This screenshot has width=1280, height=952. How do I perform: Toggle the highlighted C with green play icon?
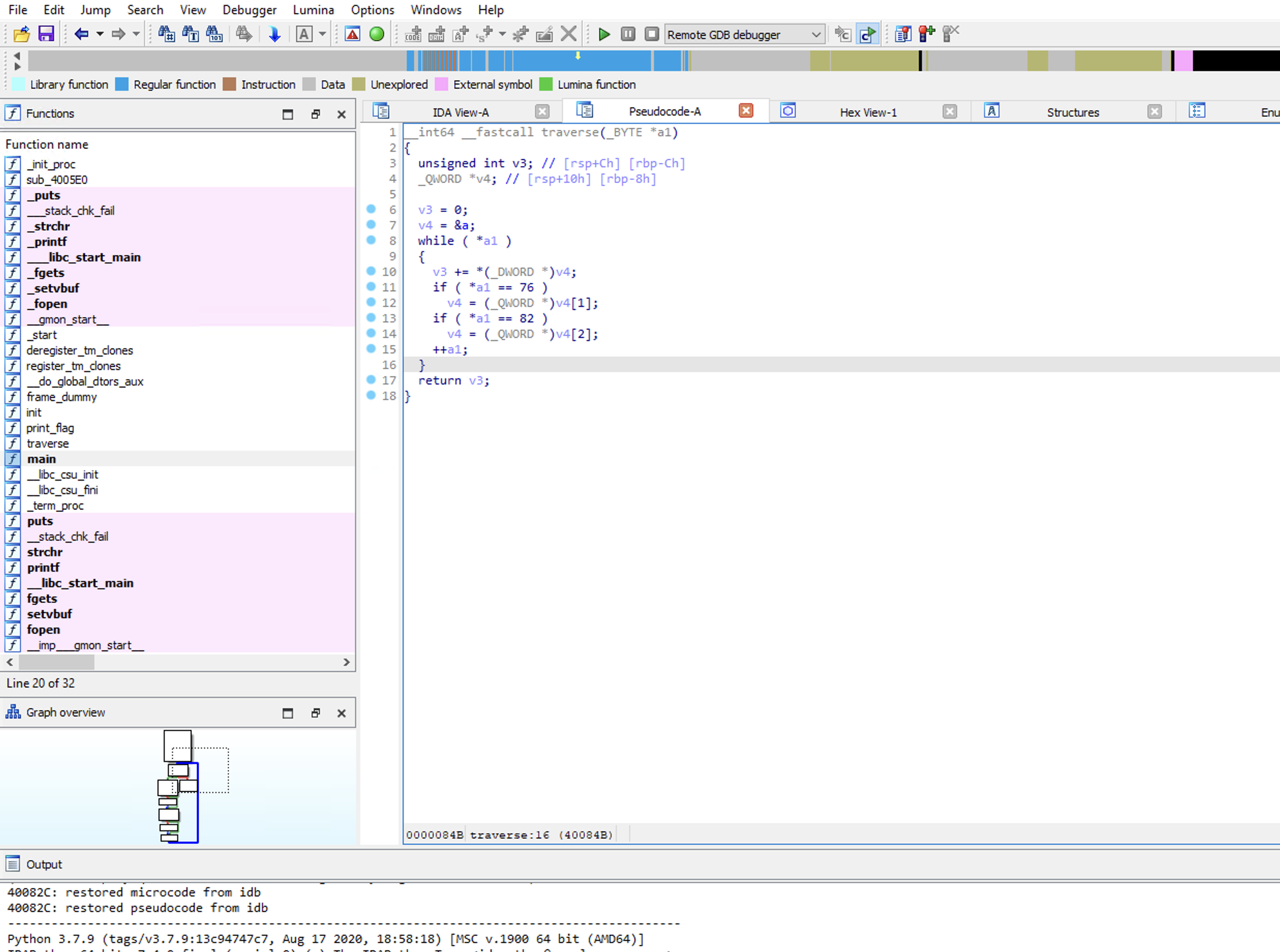click(x=867, y=34)
